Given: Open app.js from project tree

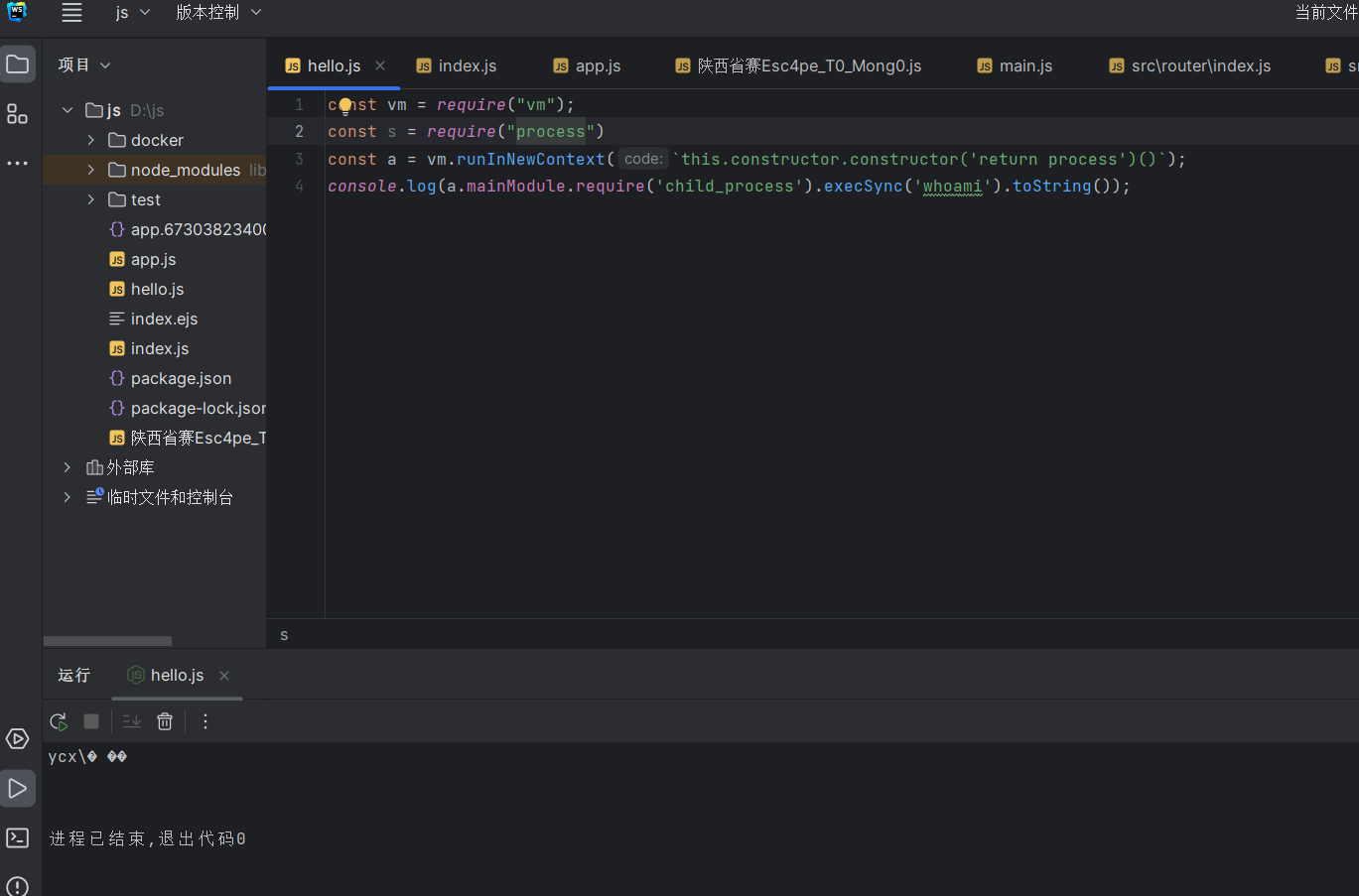Looking at the screenshot, I should (155, 259).
